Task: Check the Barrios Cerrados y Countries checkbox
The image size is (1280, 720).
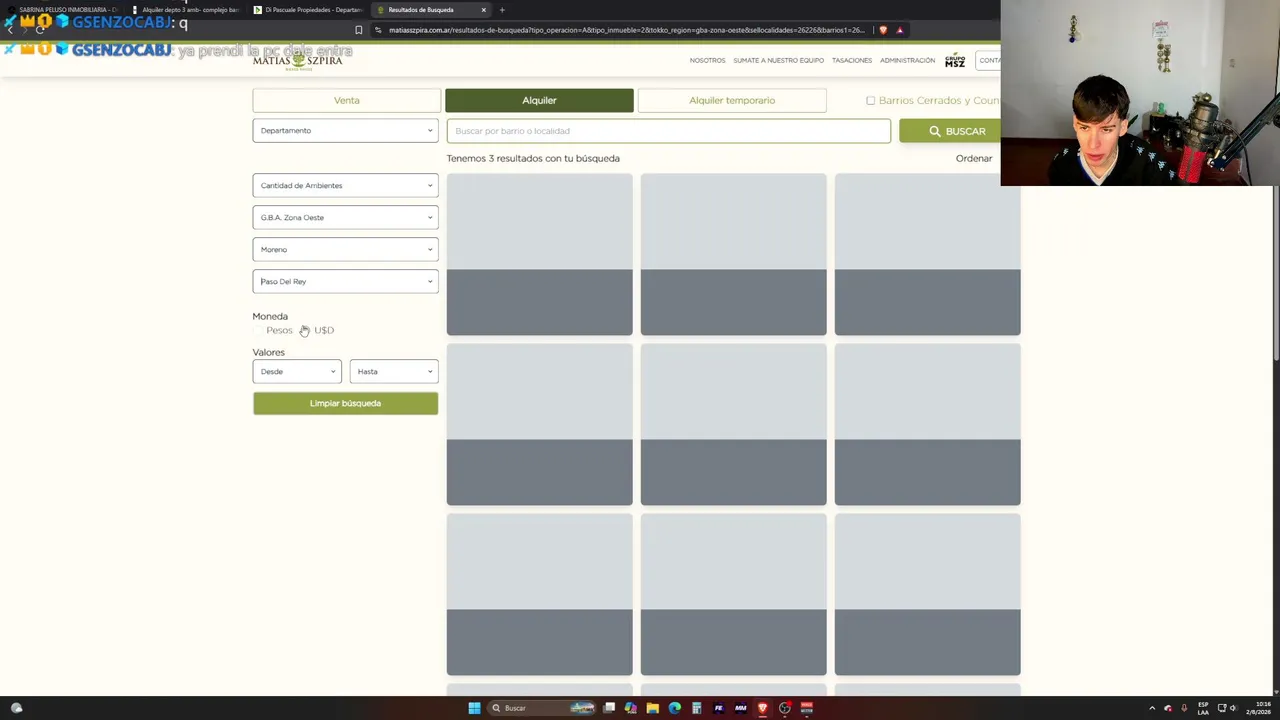Action: [870, 101]
